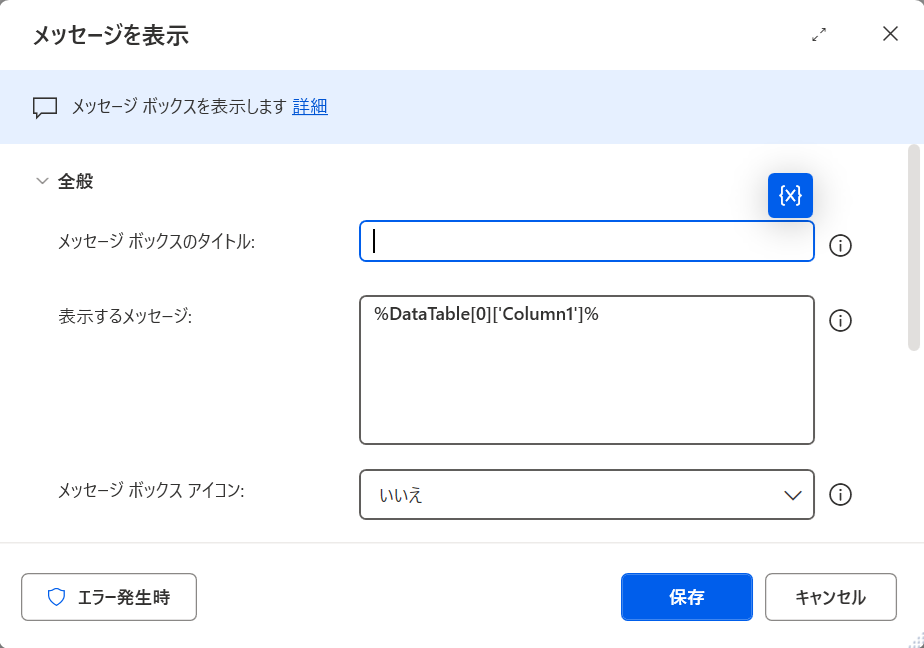Screen dimensions: 924x648
Task: Click the vertical scrollbar of the dialog
Action: 913,248
